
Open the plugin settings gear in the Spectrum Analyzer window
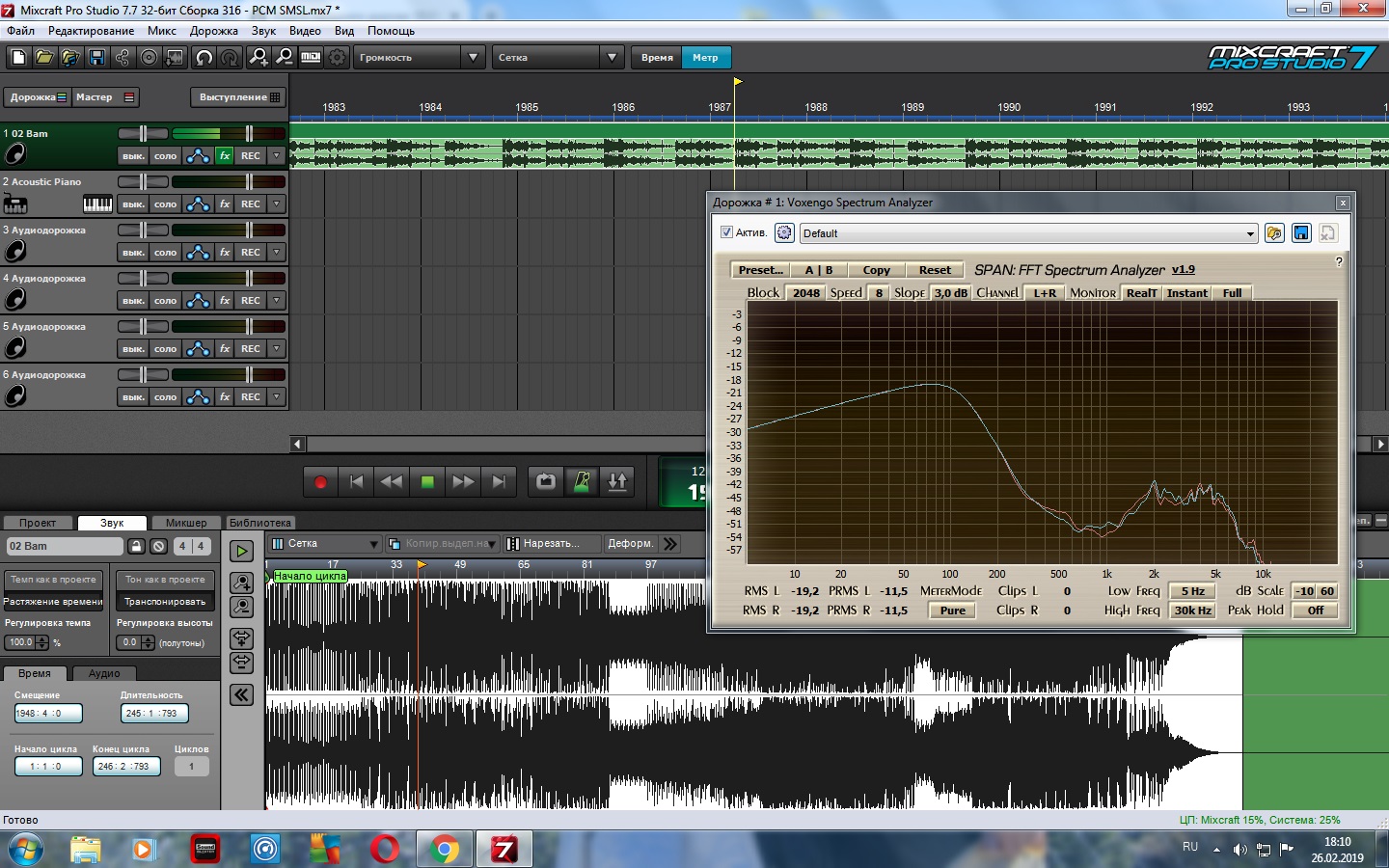pyautogui.click(x=784, y=232)
